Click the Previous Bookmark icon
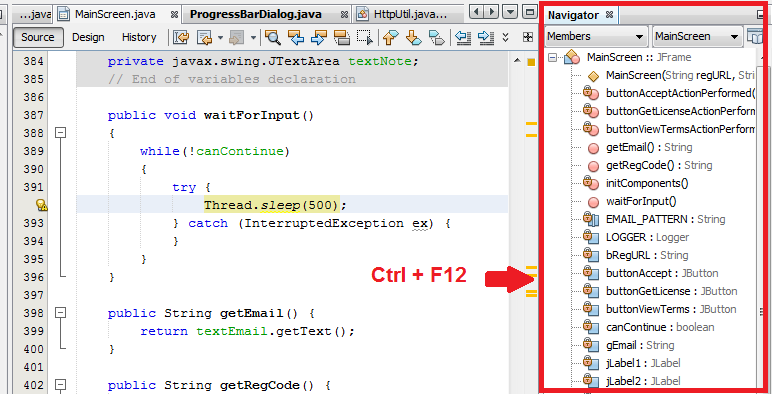 (x=390, y=37)
